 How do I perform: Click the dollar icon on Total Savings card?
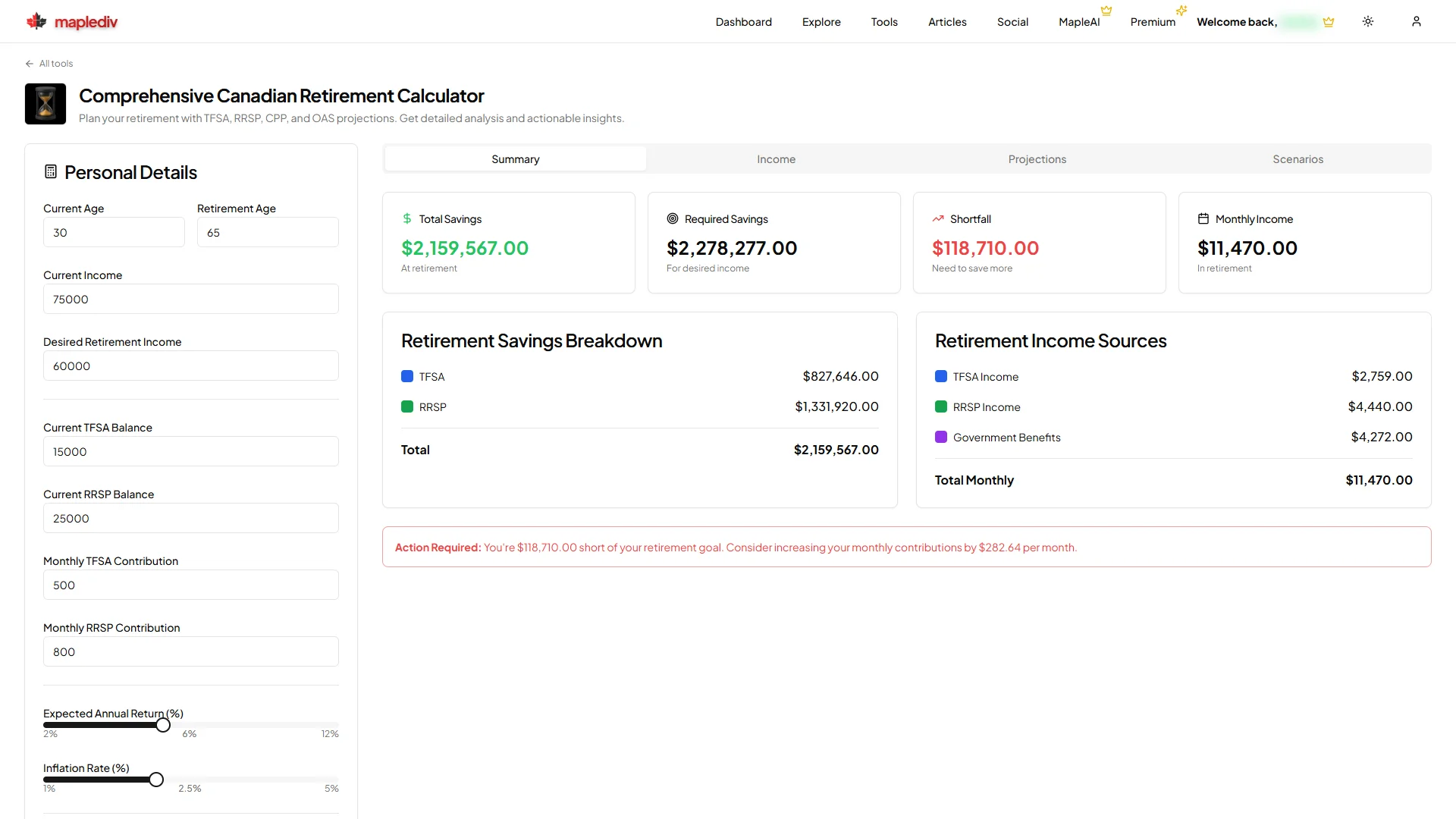point(407,218)
